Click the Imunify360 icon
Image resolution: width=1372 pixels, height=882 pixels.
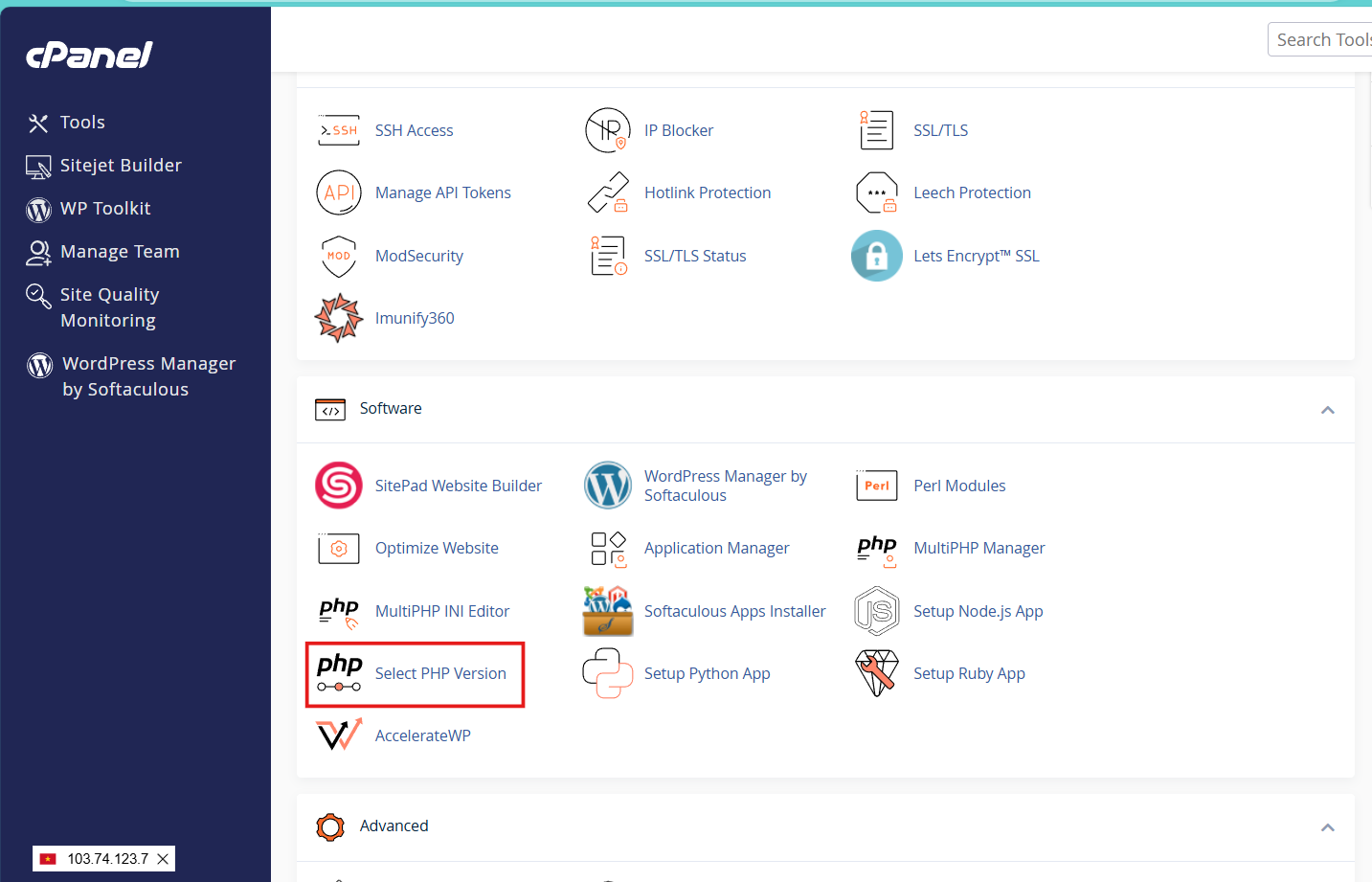(339, 318)
